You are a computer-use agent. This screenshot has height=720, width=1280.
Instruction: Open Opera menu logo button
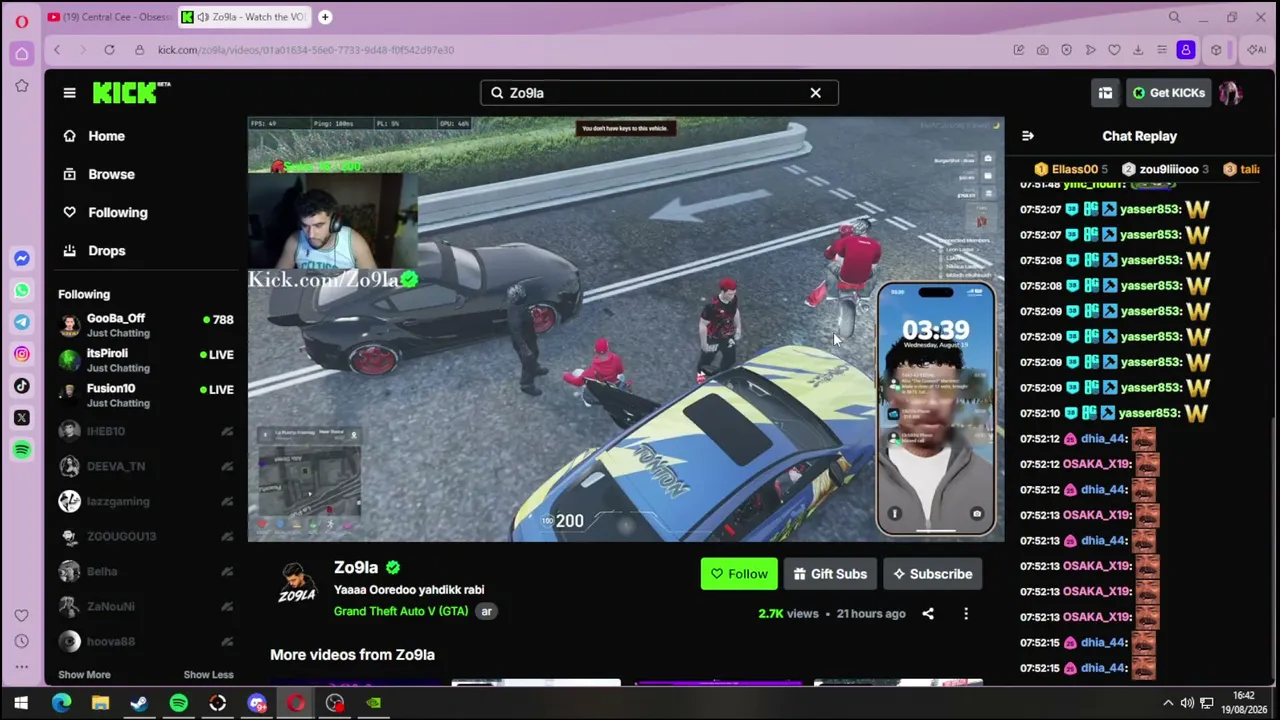pos(21,20)
